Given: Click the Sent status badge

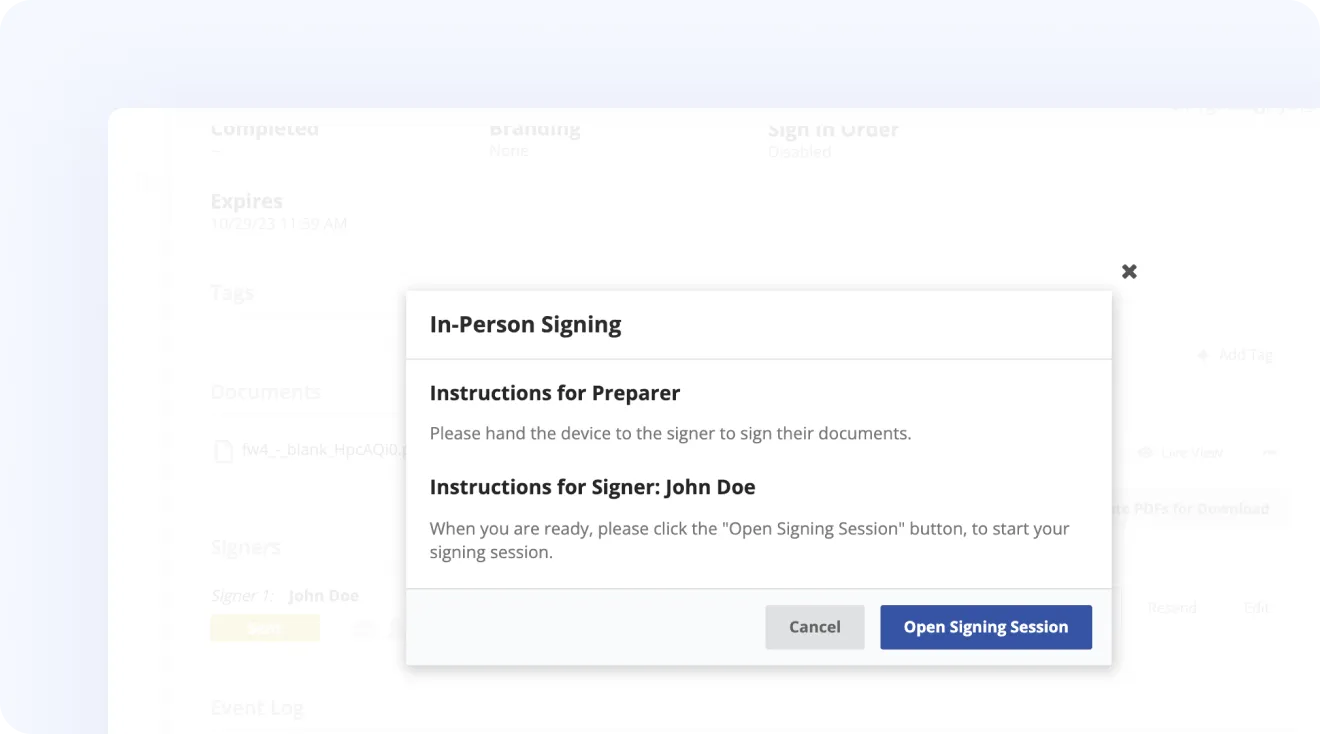Looking at the screenshot, I should 264,627.
